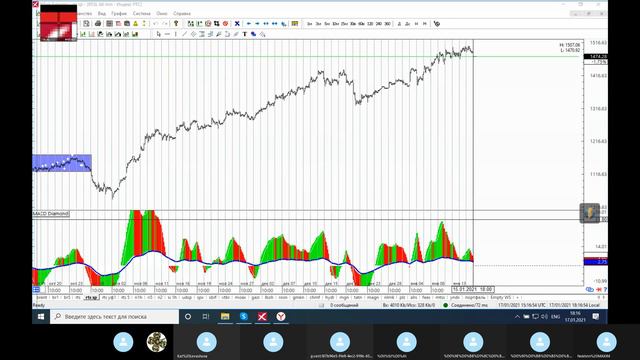Screen dimensions: 640x360
Task: Click the 0 сообщений status entry
Action: point(344,305)
